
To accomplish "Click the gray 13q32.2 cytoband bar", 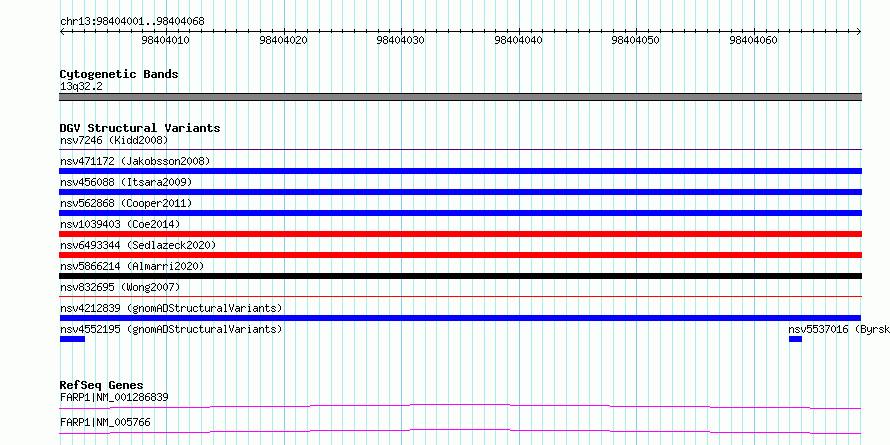I will pos(460,97).
